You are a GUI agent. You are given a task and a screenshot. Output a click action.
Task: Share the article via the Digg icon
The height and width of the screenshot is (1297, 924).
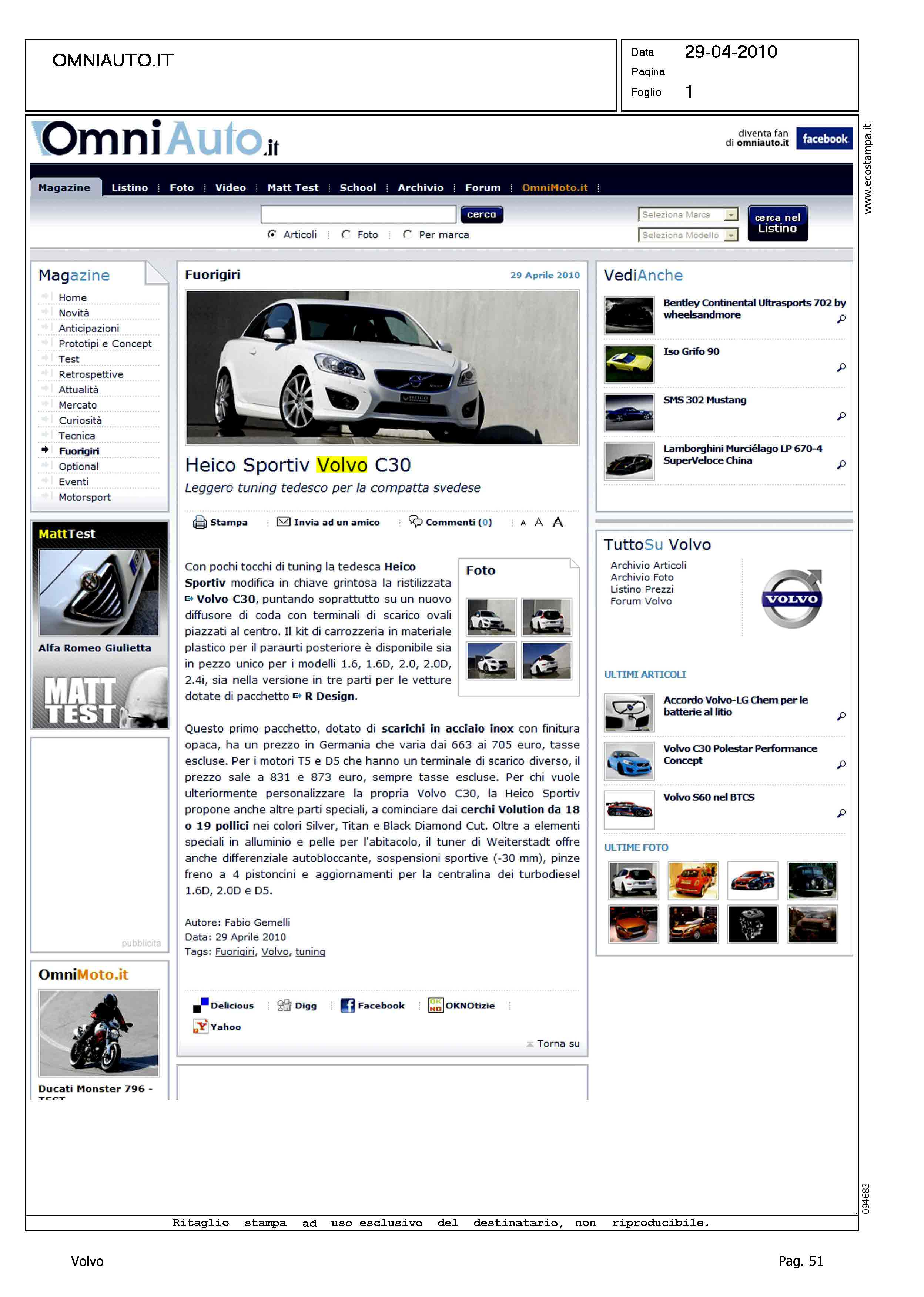point(284,1006)
